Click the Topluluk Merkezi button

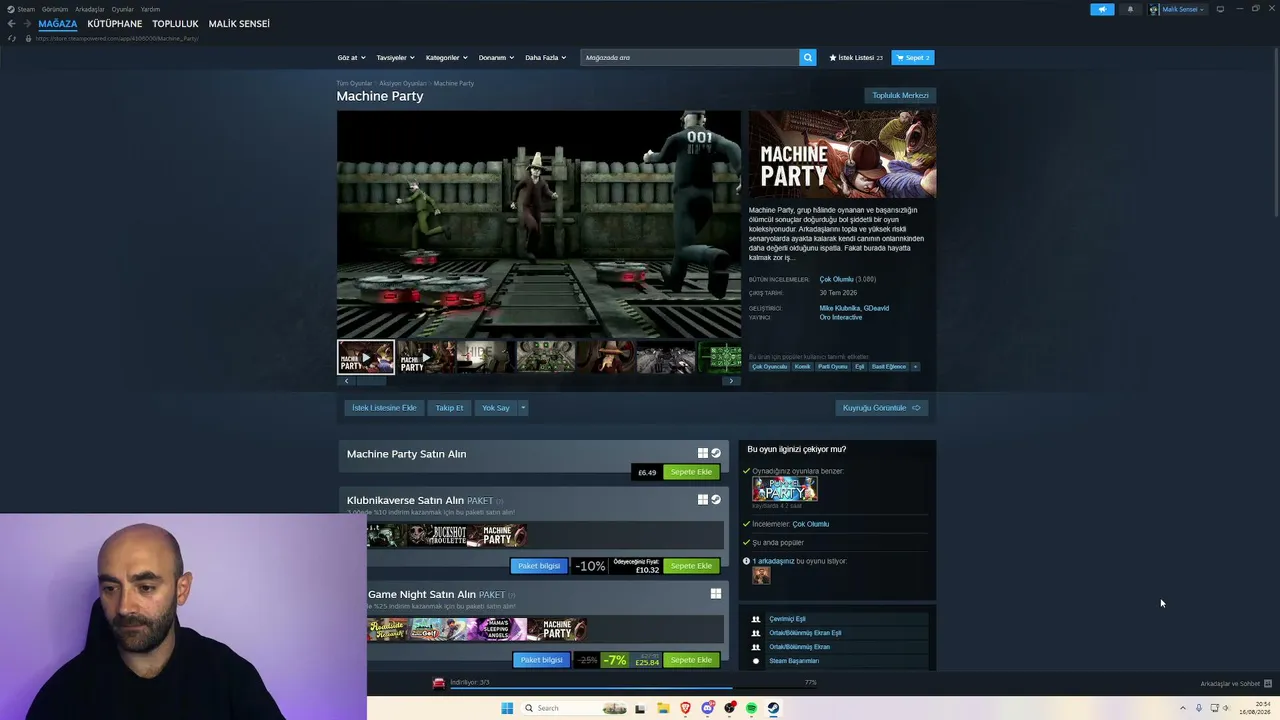[x=900, y=96]
